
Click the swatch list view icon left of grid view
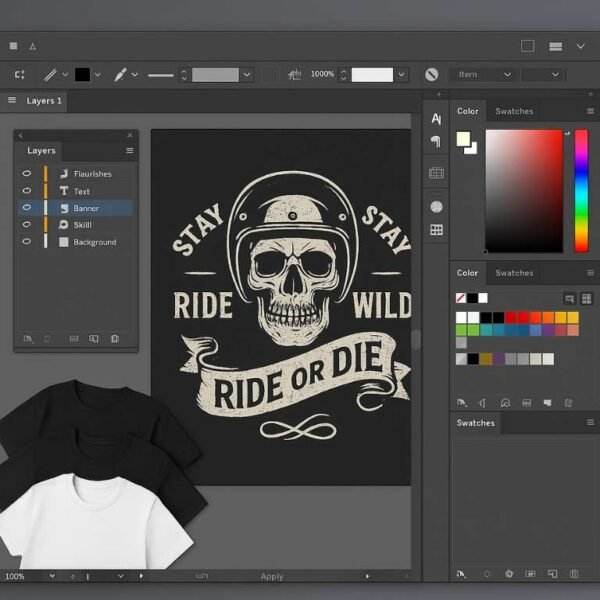[569, 298]
